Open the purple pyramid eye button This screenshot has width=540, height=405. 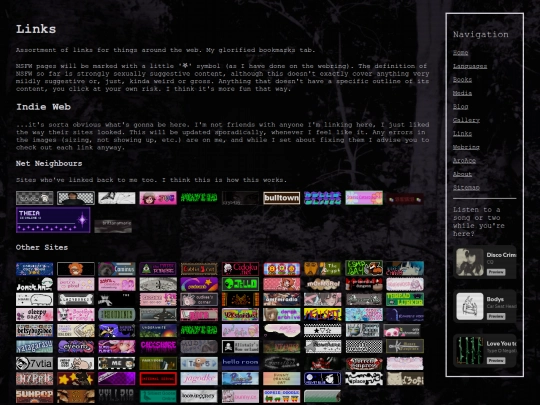158,269
